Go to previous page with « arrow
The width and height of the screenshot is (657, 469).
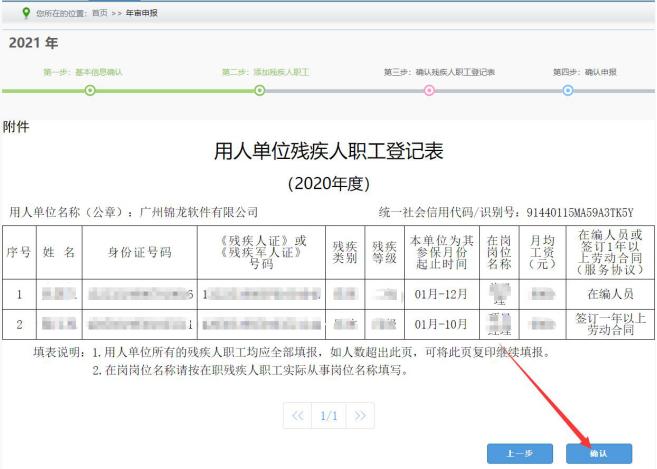pos(297,416)
